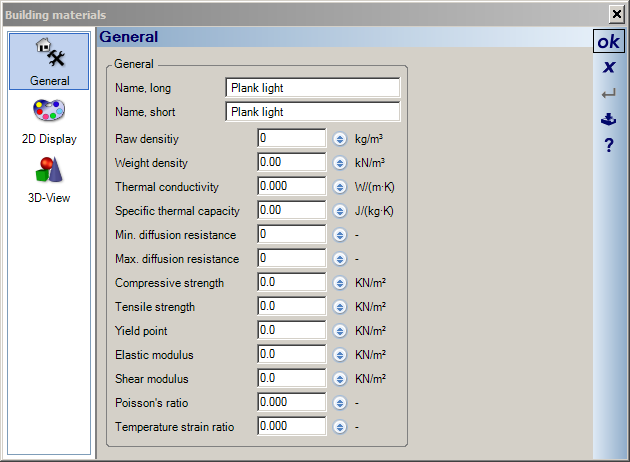This screenshot has height=462, width=630.
Task: Cancel using the blue x icon
Action: [608, 67]
